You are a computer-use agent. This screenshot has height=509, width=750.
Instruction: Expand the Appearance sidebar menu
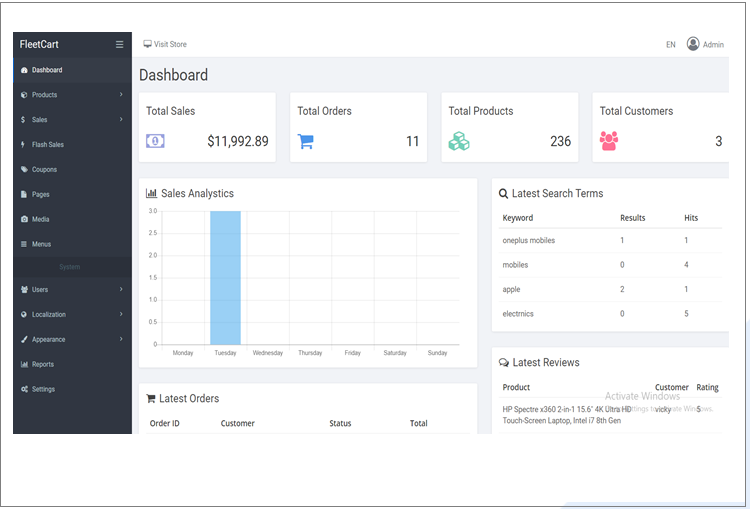tap(121, 339)
